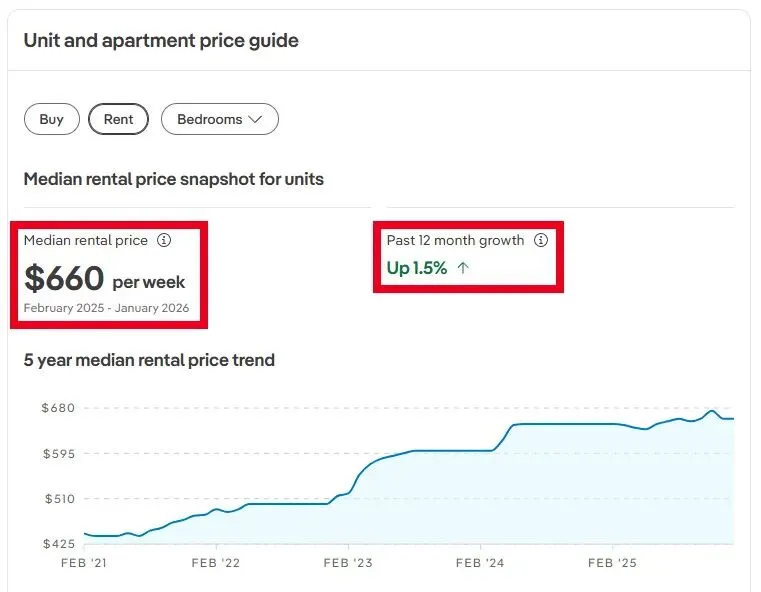Click the February 2025 - January 2026 date range
The width and height of the screenshot is (761, 592).
pos(106,308)
